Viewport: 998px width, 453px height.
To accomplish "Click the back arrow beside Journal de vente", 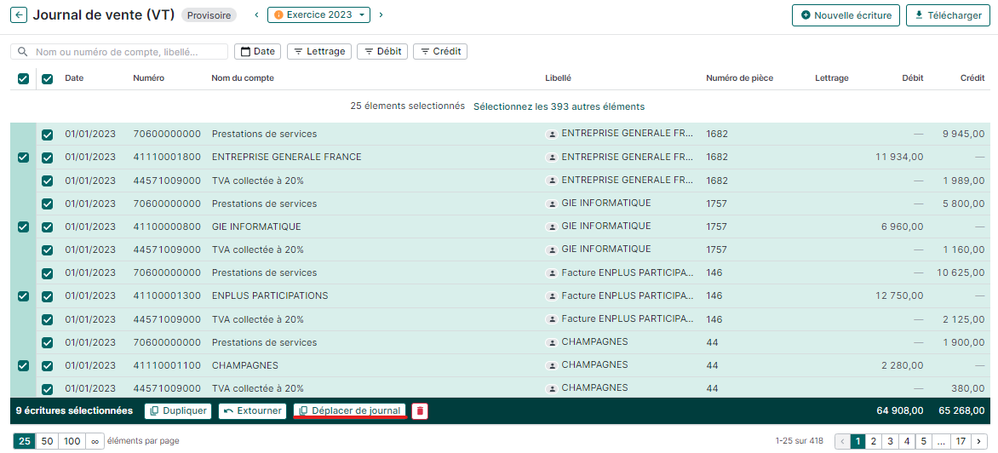I will [x=19, y=15].
